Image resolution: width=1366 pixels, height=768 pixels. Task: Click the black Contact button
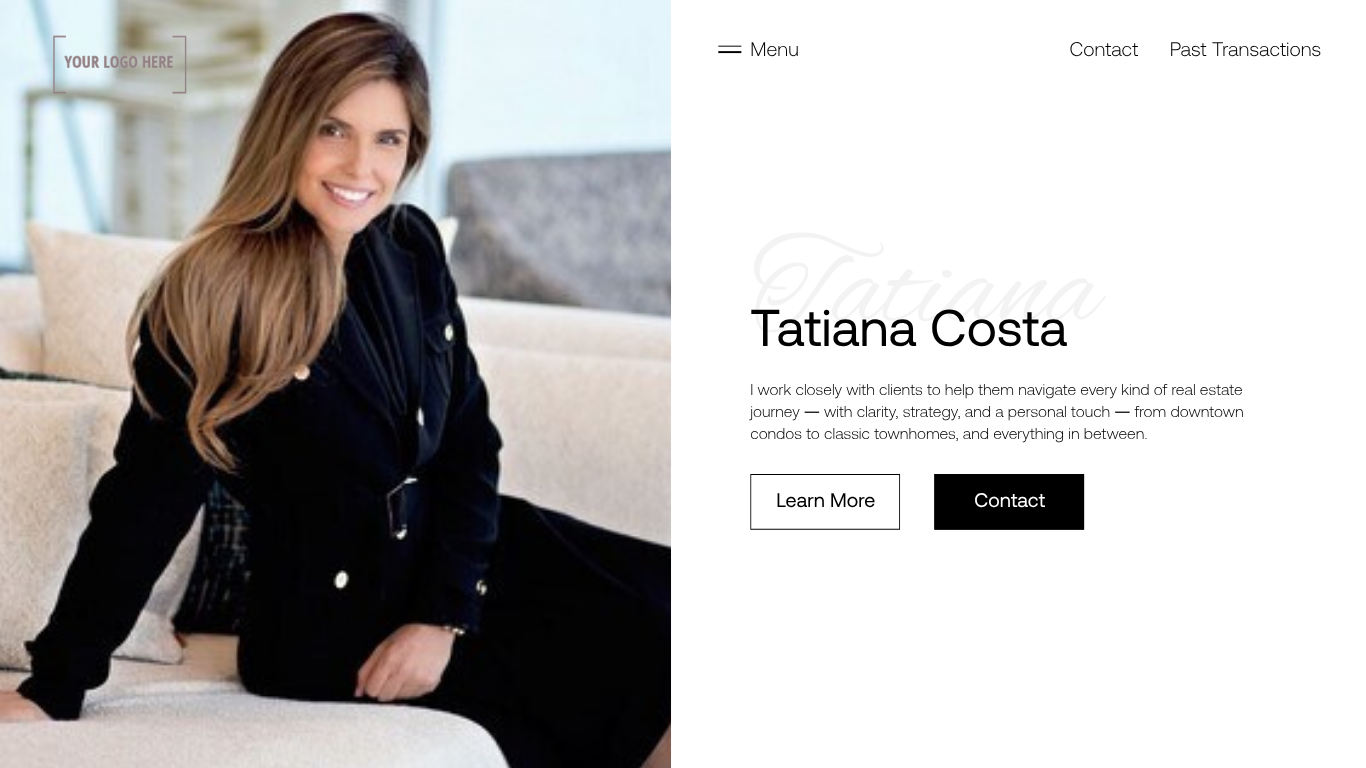pyautogui.click(x=1009, y=501)
